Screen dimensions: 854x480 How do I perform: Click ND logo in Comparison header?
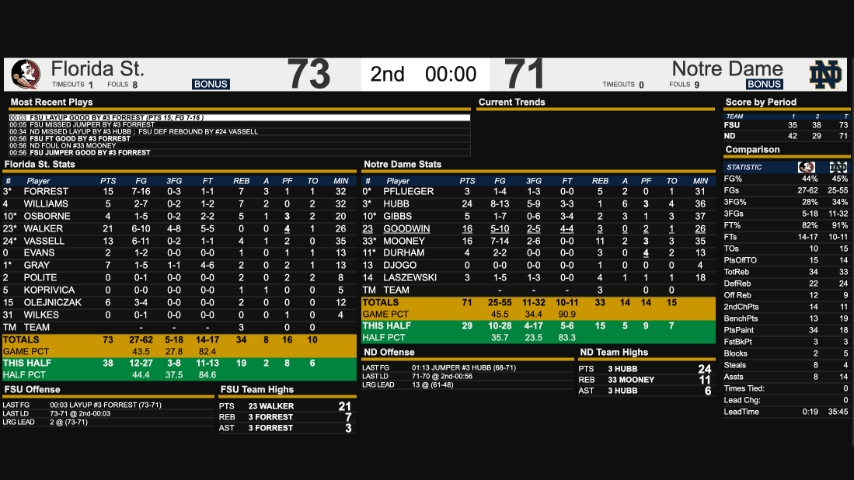(837, 167)
